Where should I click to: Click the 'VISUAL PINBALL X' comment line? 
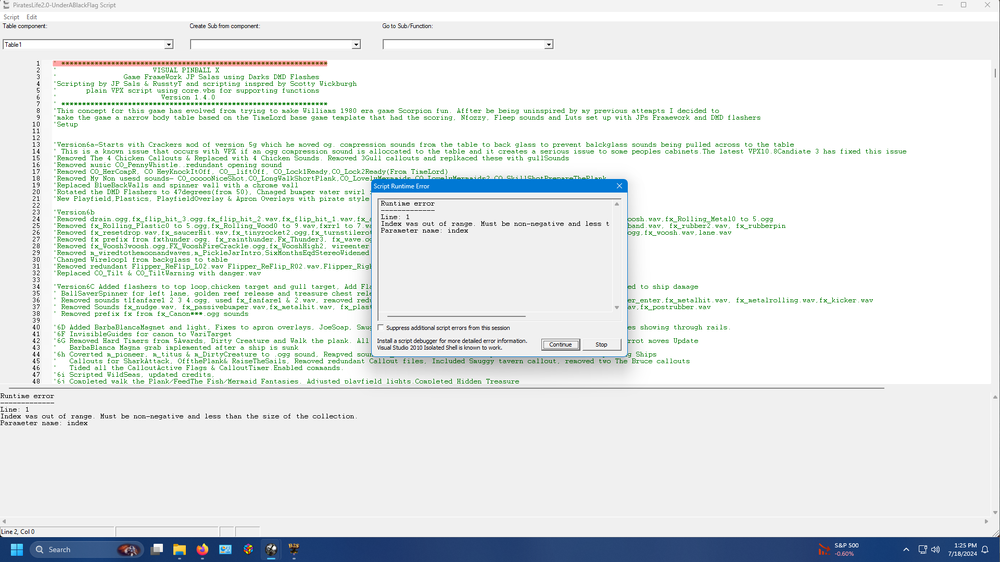[186, 70]
